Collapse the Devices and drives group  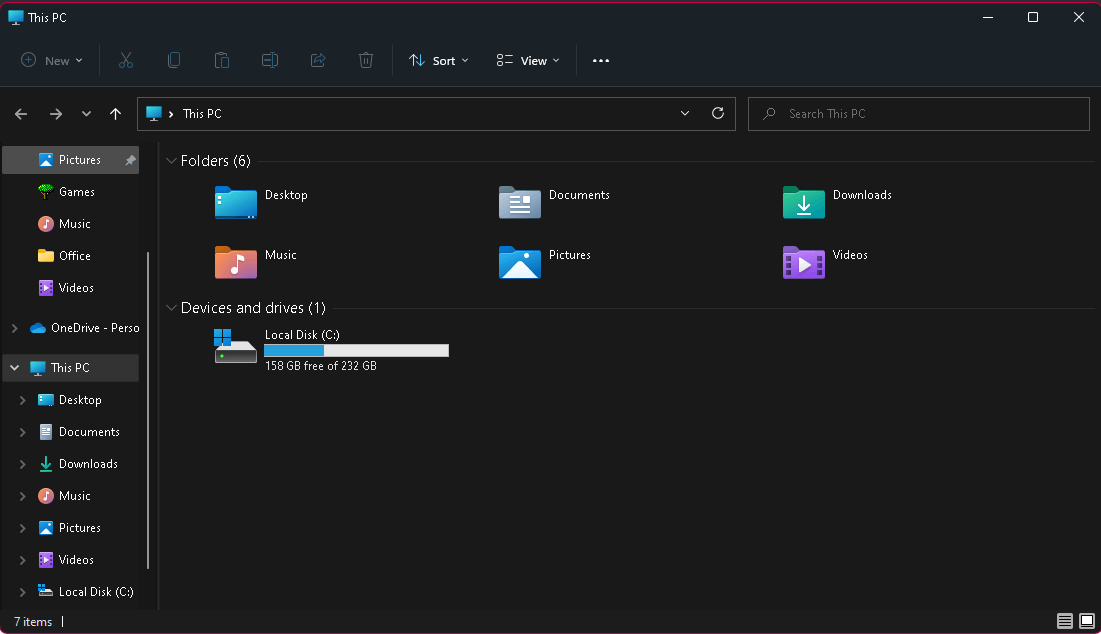coord(171,308)
